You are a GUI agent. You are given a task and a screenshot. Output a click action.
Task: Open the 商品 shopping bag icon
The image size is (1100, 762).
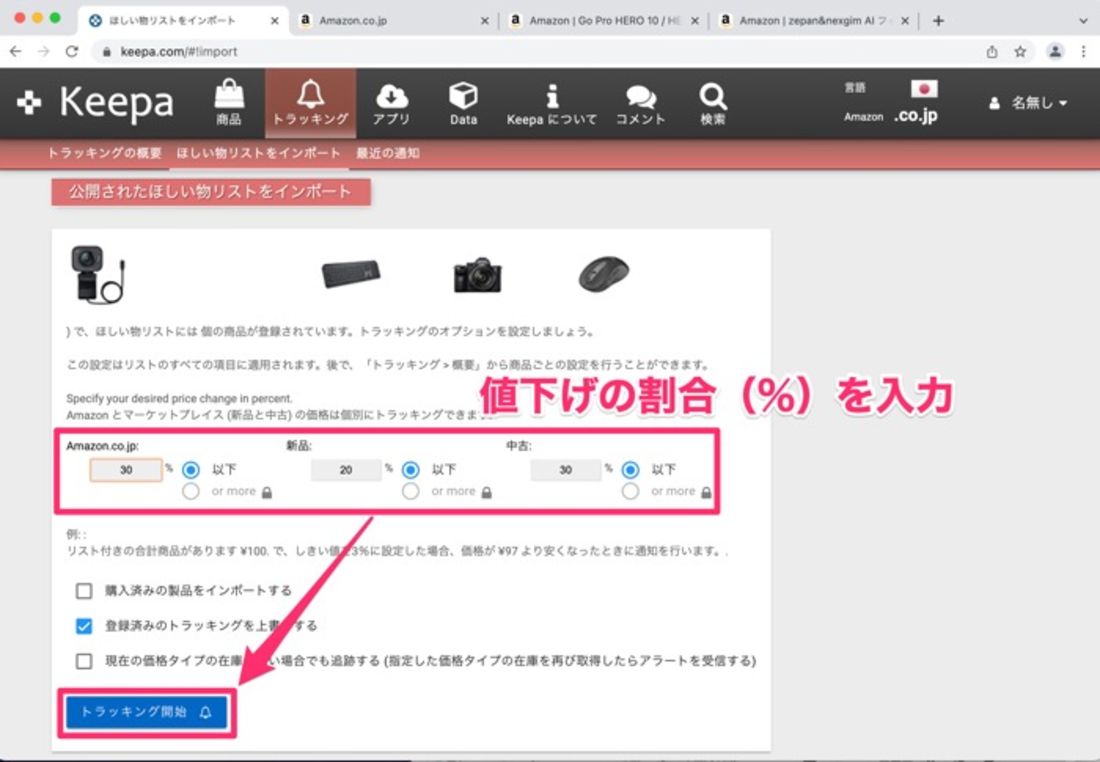click(229, 102)
